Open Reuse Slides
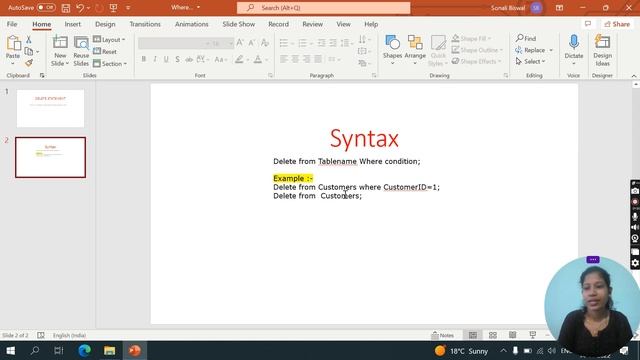The width and height of the screenshot is (640, 360). coord(81,51)
